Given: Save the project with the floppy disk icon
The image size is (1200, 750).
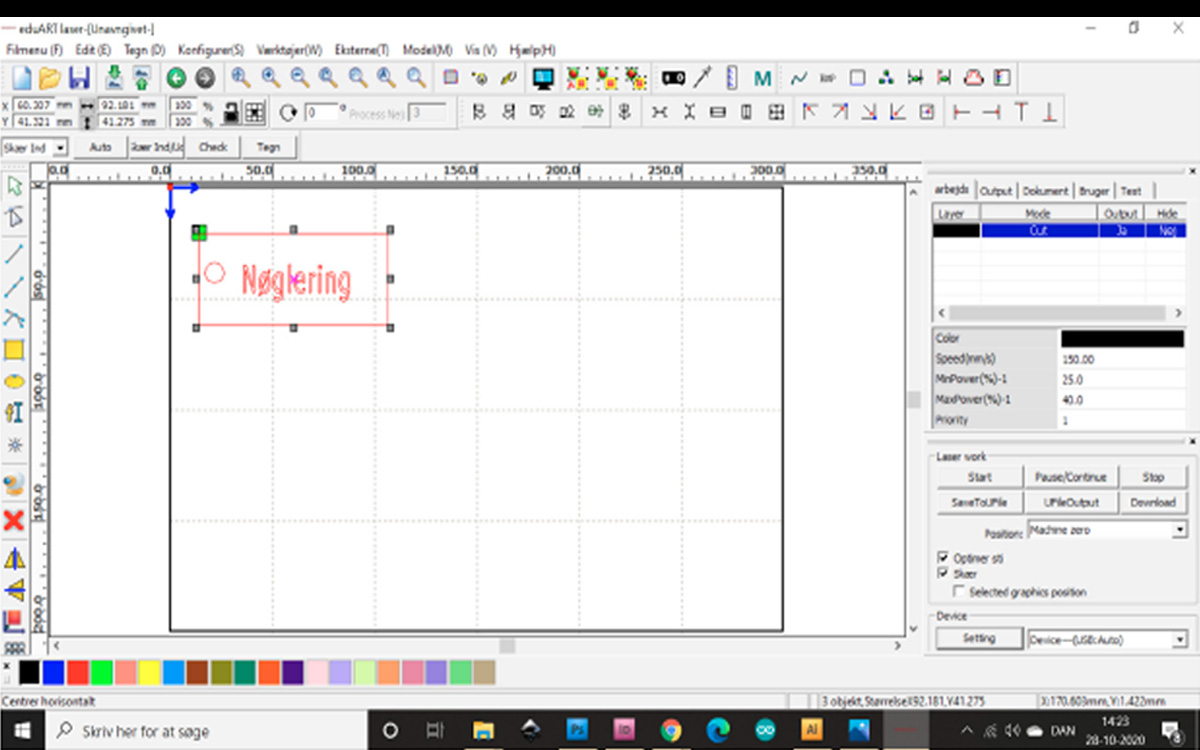Looking at the screenshot, I should [79, 77].
